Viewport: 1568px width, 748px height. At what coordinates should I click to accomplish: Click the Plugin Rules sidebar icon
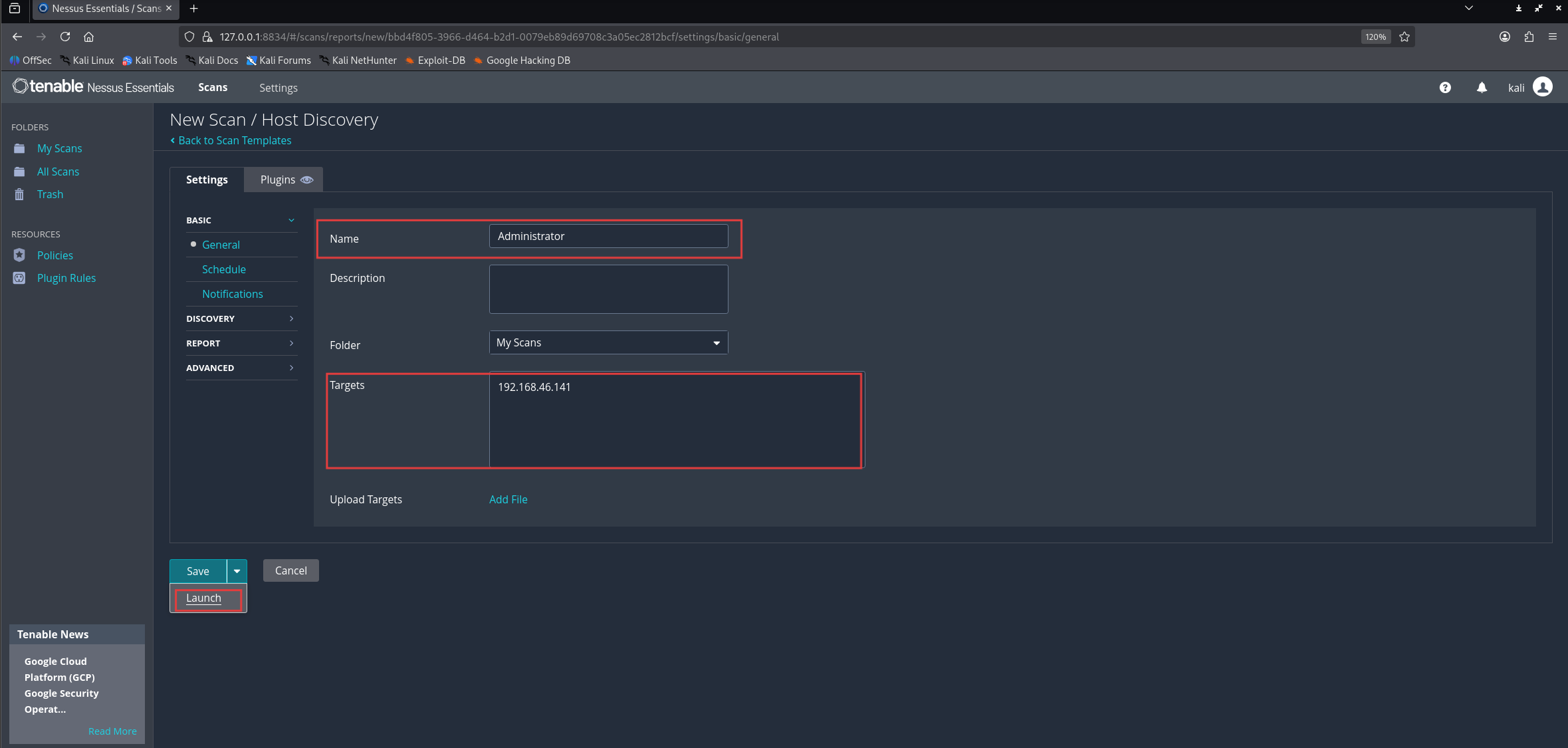[19, 278]
